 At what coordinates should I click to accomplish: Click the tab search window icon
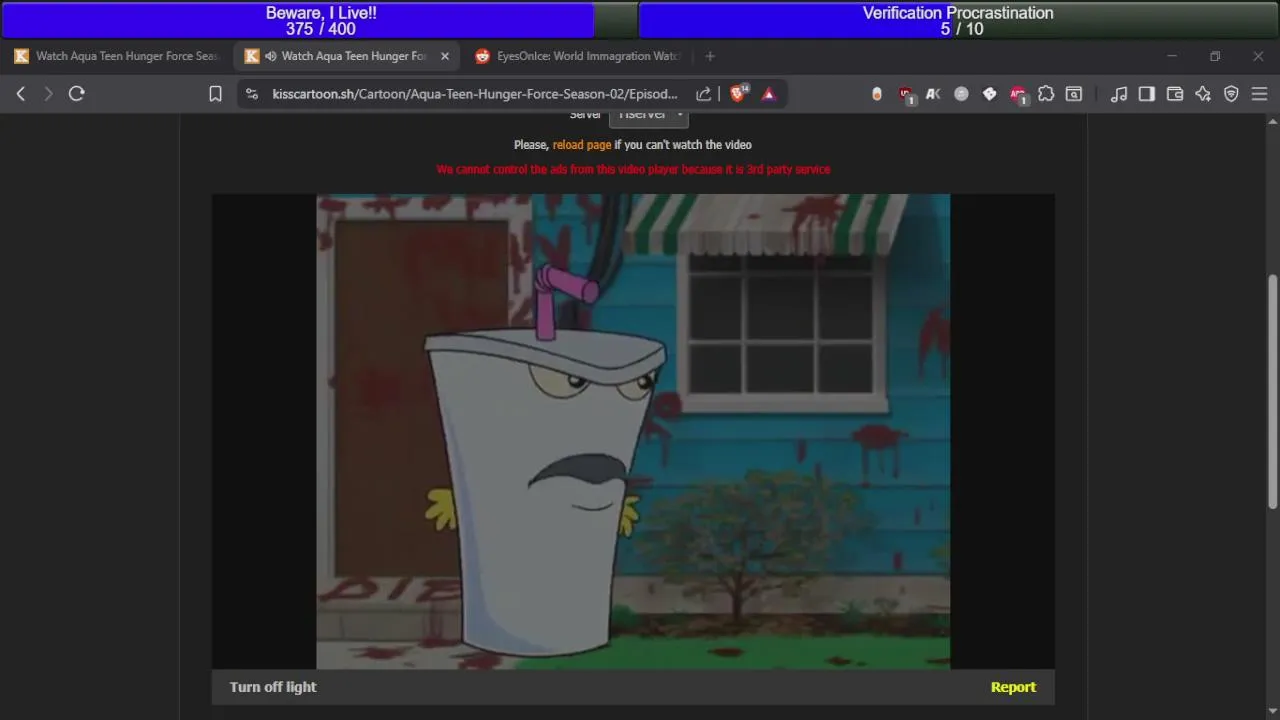1074,94
